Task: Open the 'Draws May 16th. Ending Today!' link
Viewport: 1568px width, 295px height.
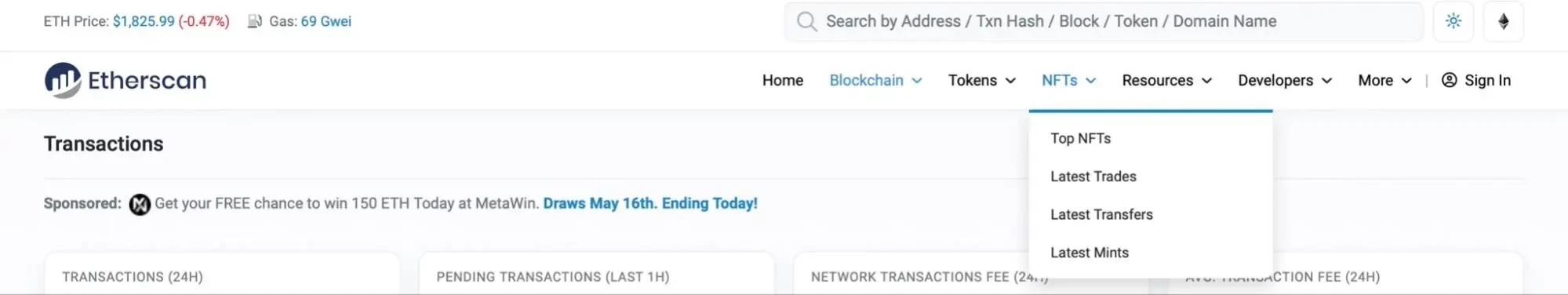Action: click(650, 203)
